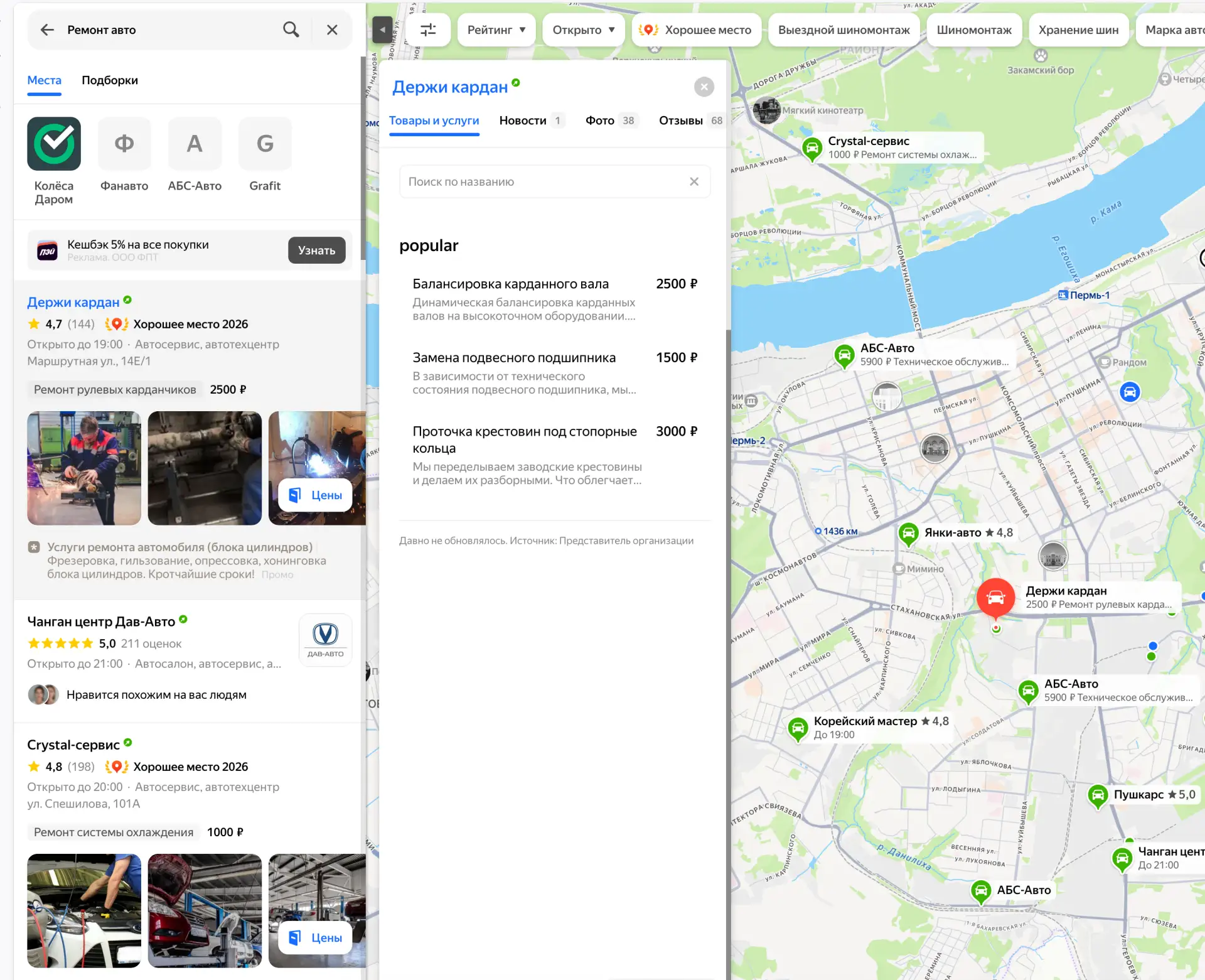Screen dimensions: 1205x980
Task: Toggle the Марка авто filter chip
Action: [1171, 30]
